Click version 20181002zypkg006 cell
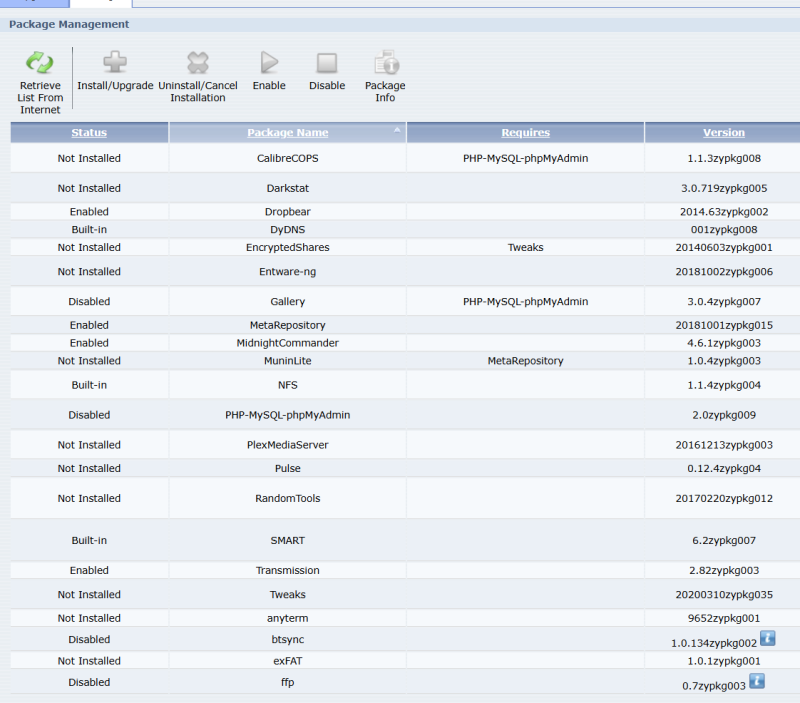 tap(723, 272)
